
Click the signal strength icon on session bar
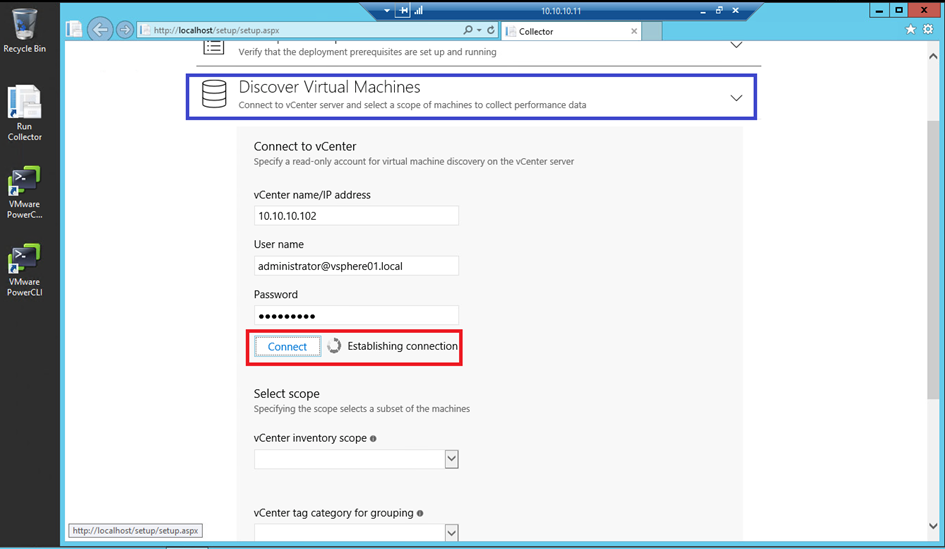click(x=418, y=11)
